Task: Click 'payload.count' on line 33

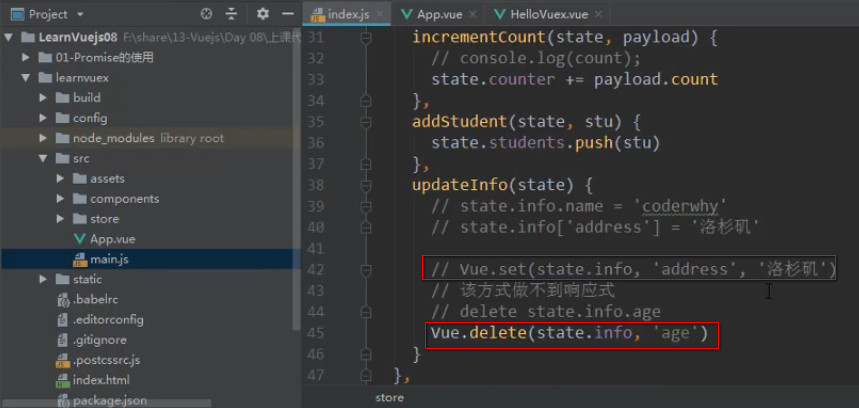Action: (x=656, y=79)
